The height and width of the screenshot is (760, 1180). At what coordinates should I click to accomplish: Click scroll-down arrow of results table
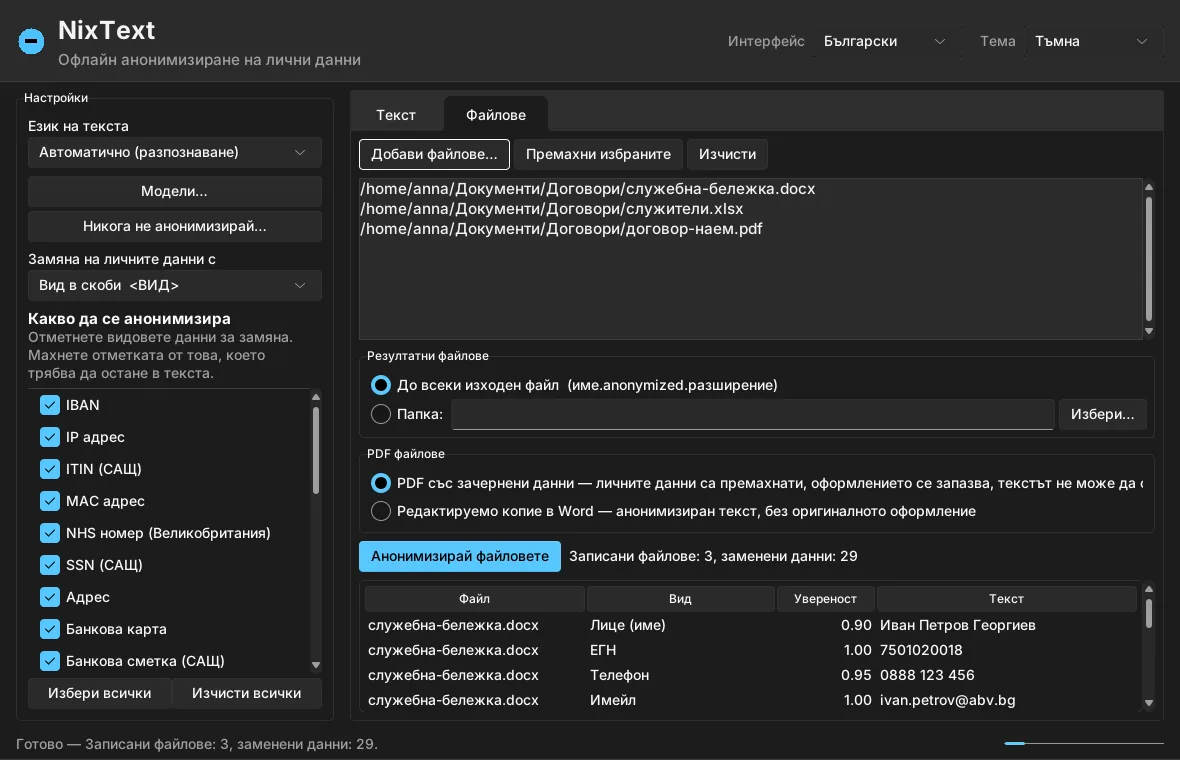(x=1148, y=704)
